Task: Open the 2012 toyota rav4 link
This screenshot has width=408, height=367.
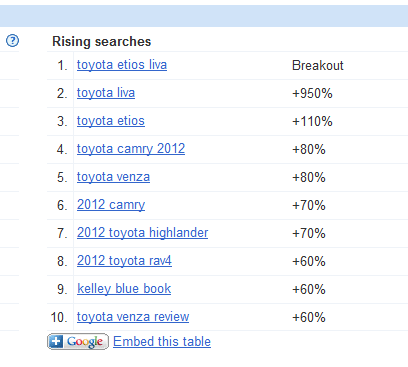Action: [x=124, y=261]
